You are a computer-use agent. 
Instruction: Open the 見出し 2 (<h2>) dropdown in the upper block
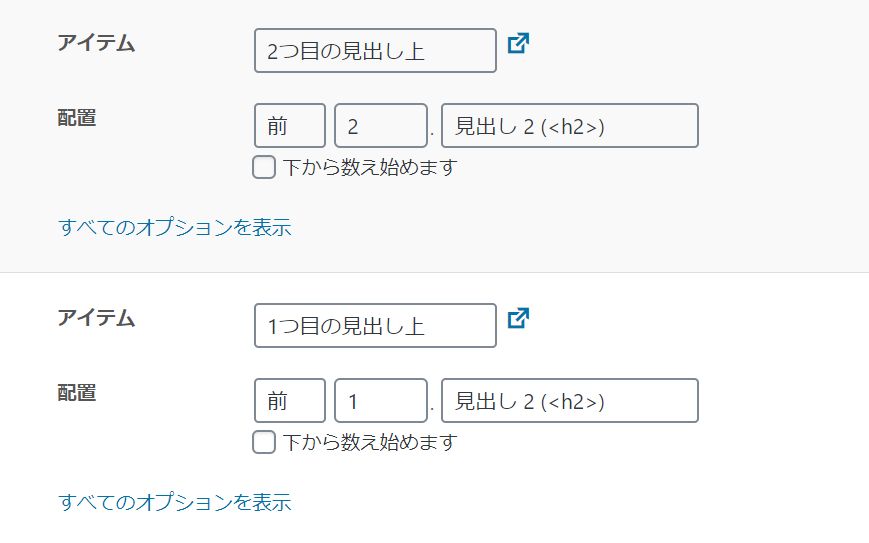[x=570, y=126]
